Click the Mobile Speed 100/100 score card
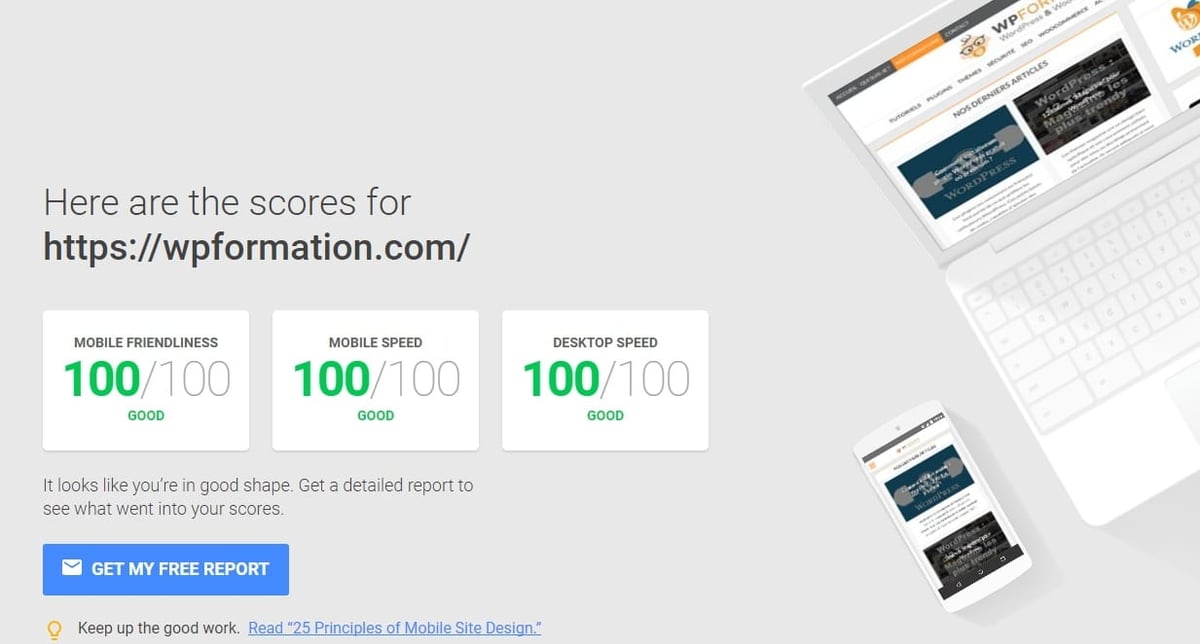 point(375,380)
